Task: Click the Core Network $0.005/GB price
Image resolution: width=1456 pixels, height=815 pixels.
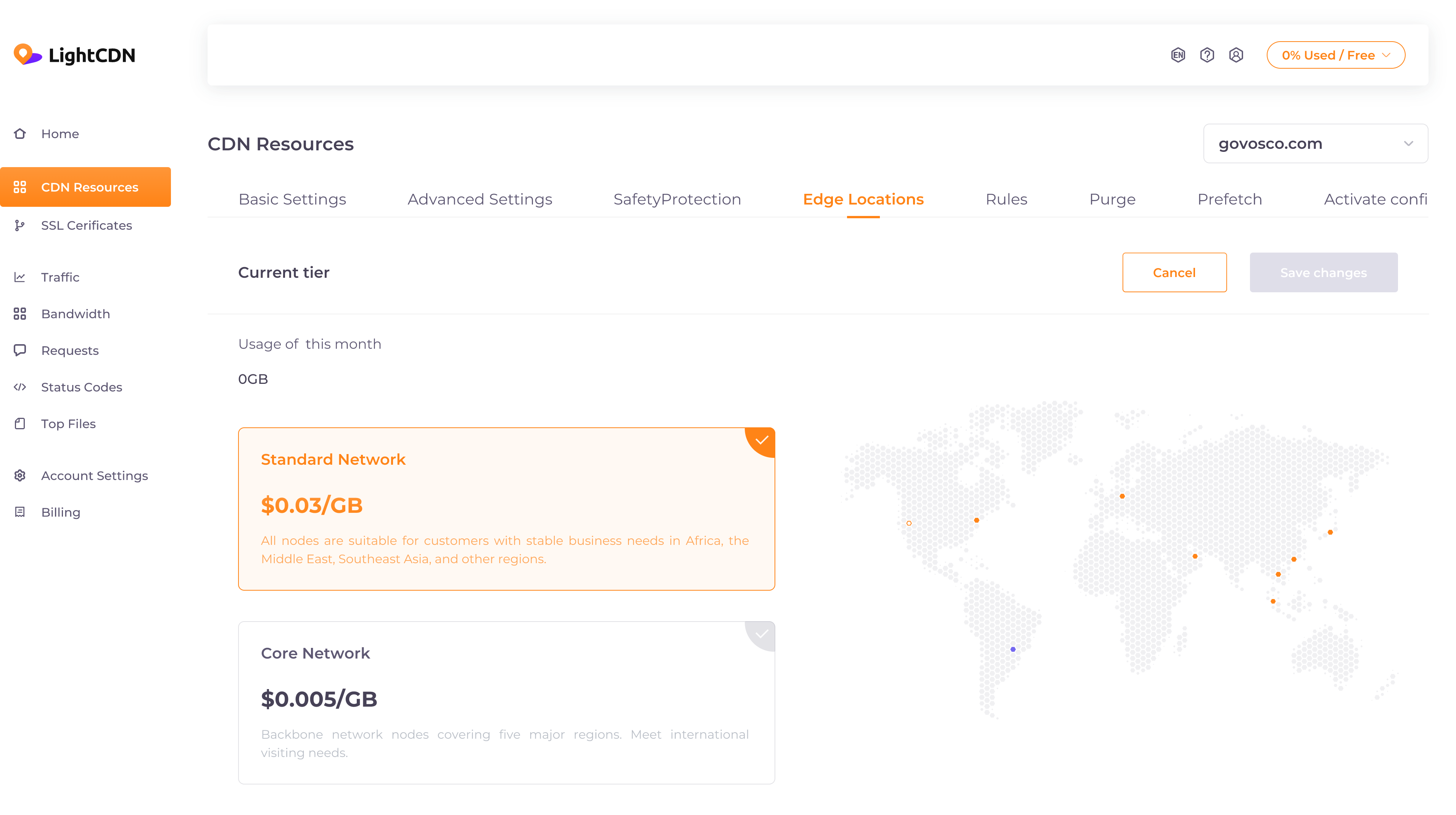Action: tap(319, 699)
